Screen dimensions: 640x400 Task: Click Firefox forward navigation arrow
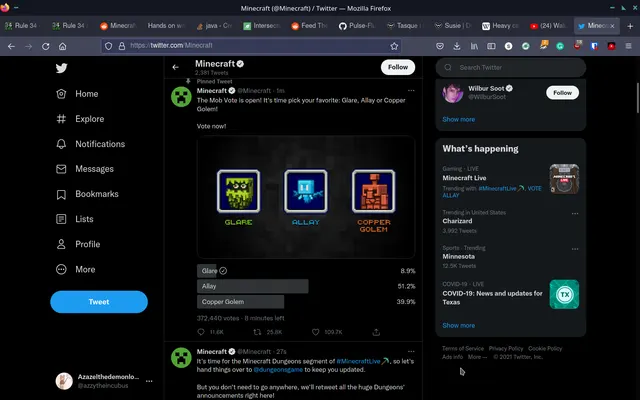[x=28, y=46]
